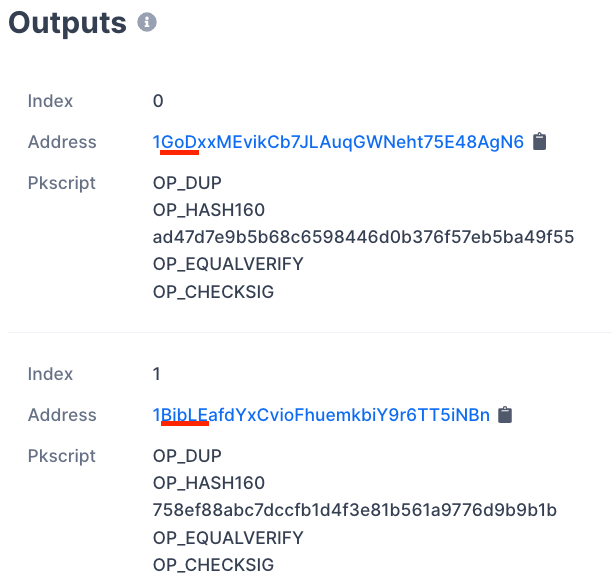Screen dimensions: 612x588
Task: Click OP_CHECKSIG in the second output's script
Action: click(213, 565)
